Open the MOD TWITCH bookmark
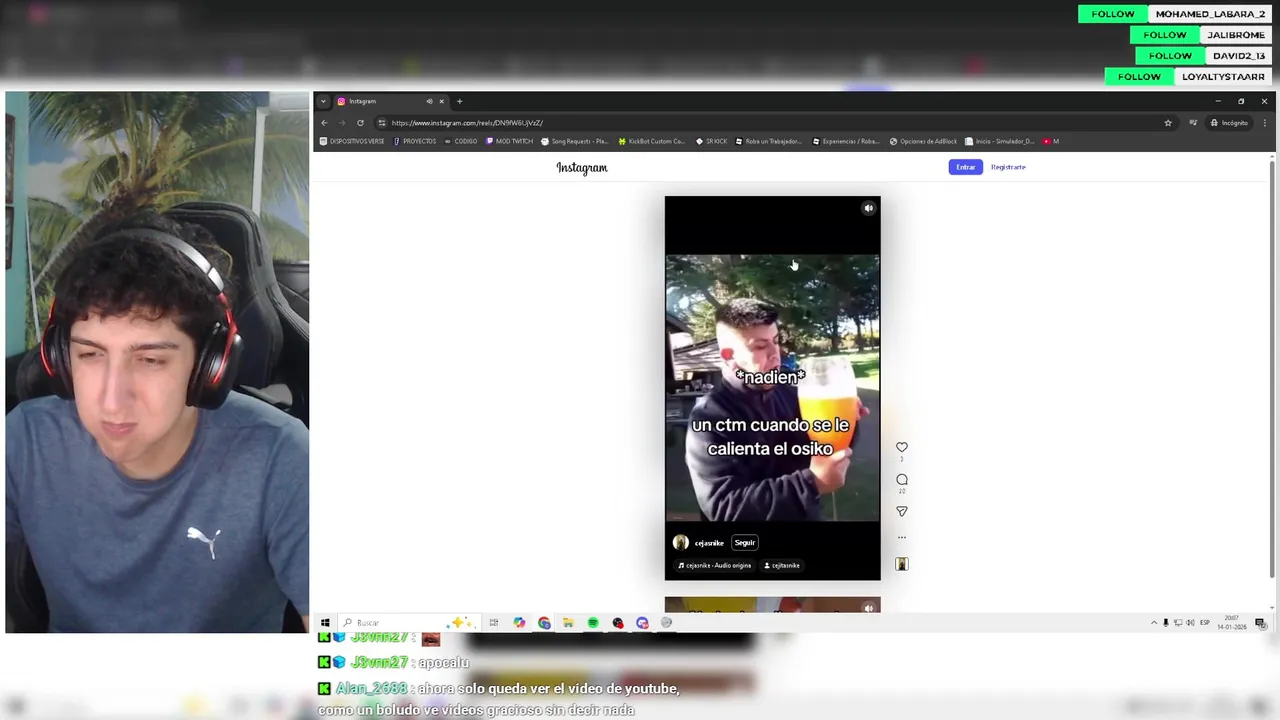 point(509,141)
